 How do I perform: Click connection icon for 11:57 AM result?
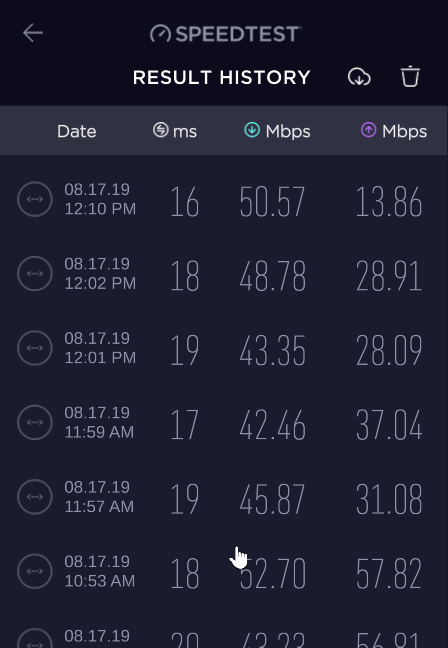tap(35, 497)
